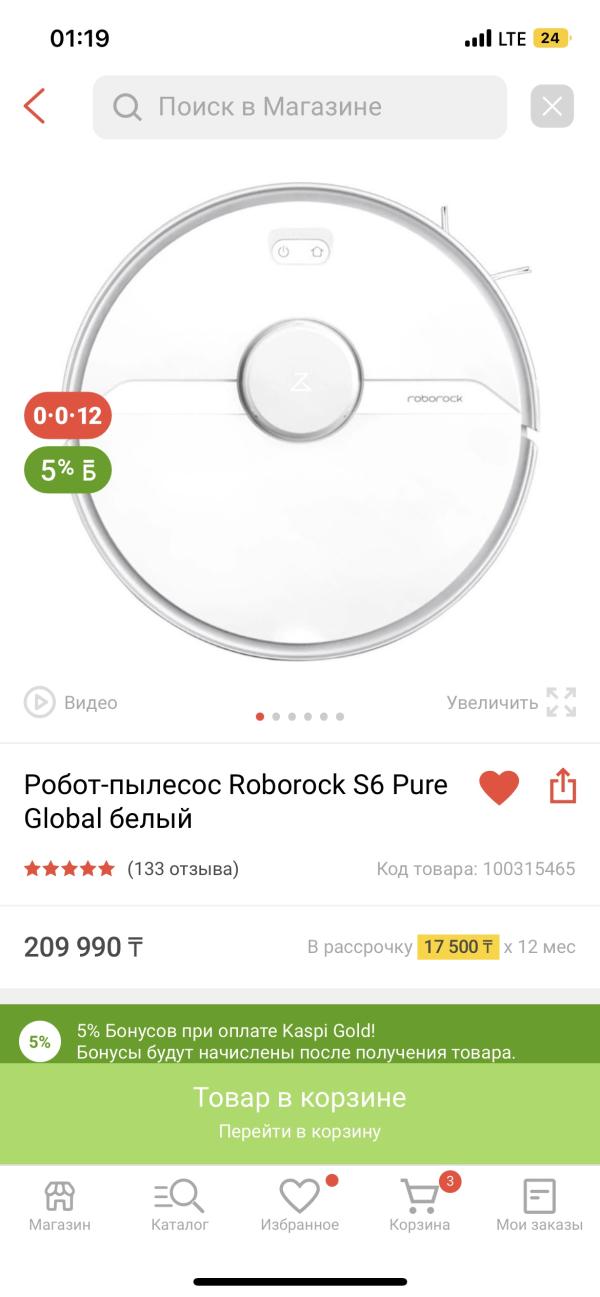Select the last image pagination dot

pos(340,717)
